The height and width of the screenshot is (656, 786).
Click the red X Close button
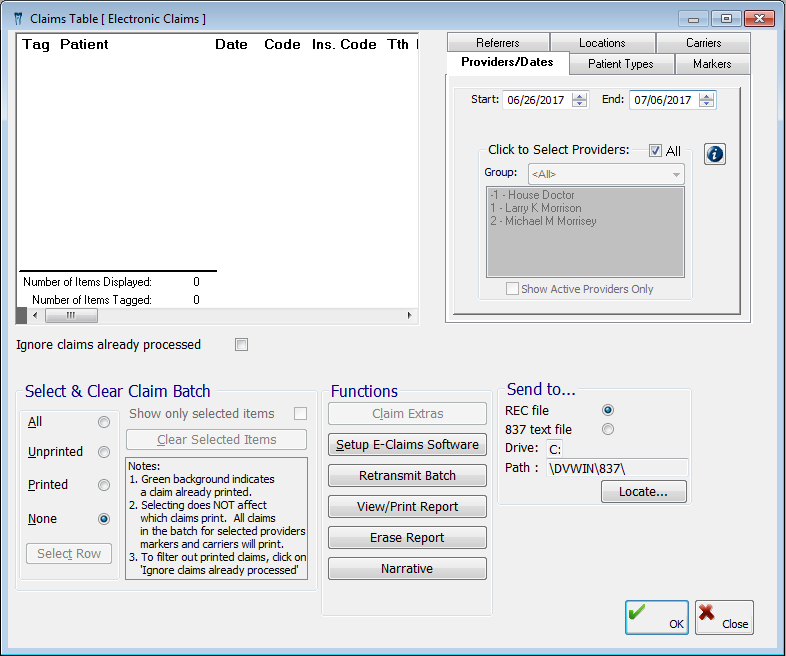(x=724, y=617)
